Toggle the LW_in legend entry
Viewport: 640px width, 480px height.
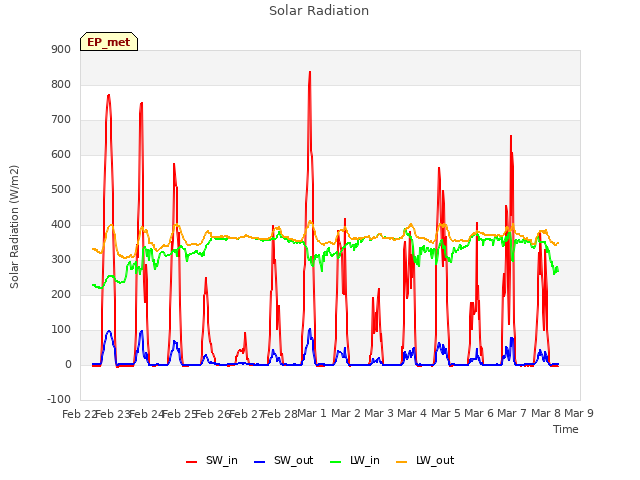coord(354,460)
